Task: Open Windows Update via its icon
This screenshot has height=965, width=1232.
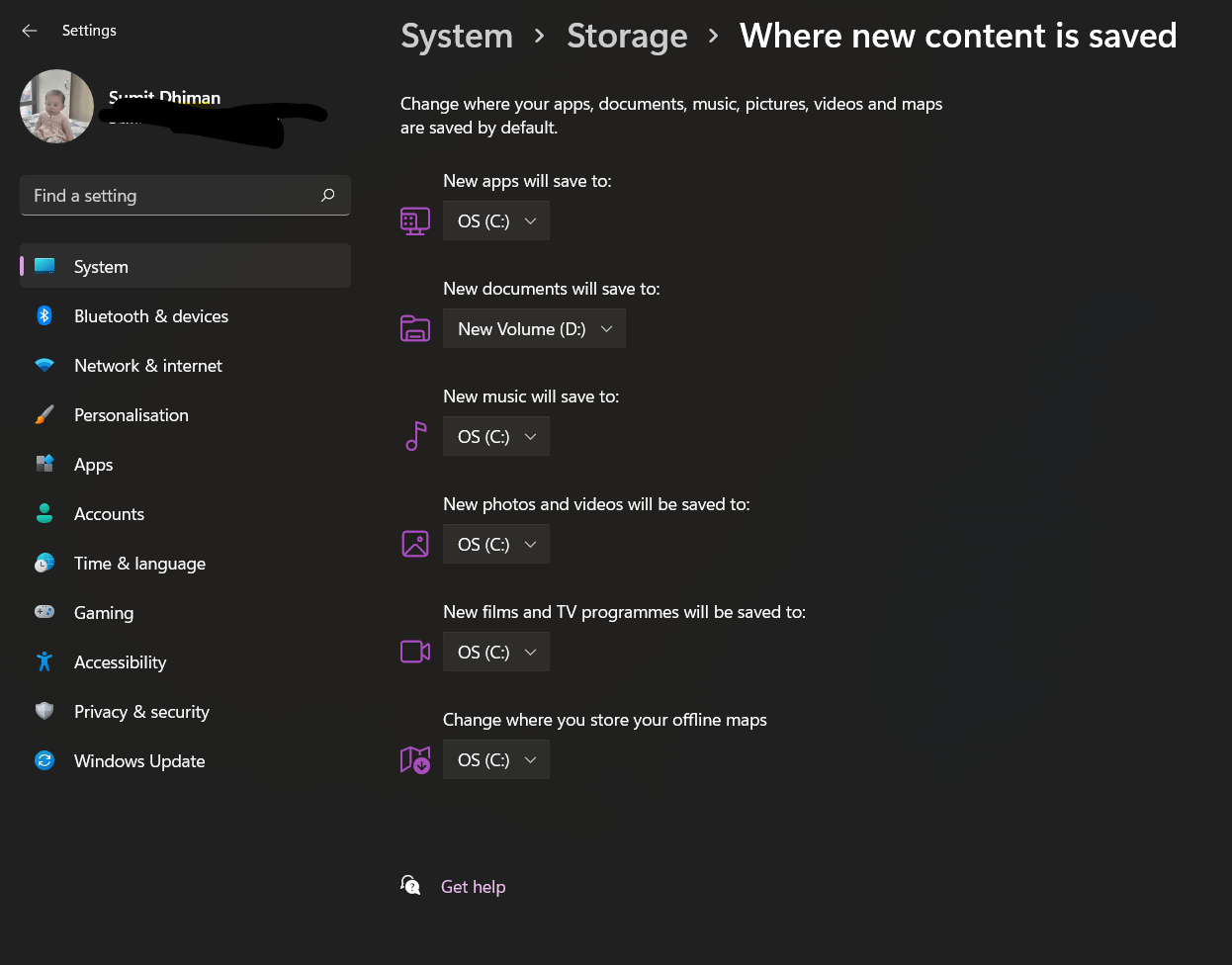Action: [x=44, y=760]
